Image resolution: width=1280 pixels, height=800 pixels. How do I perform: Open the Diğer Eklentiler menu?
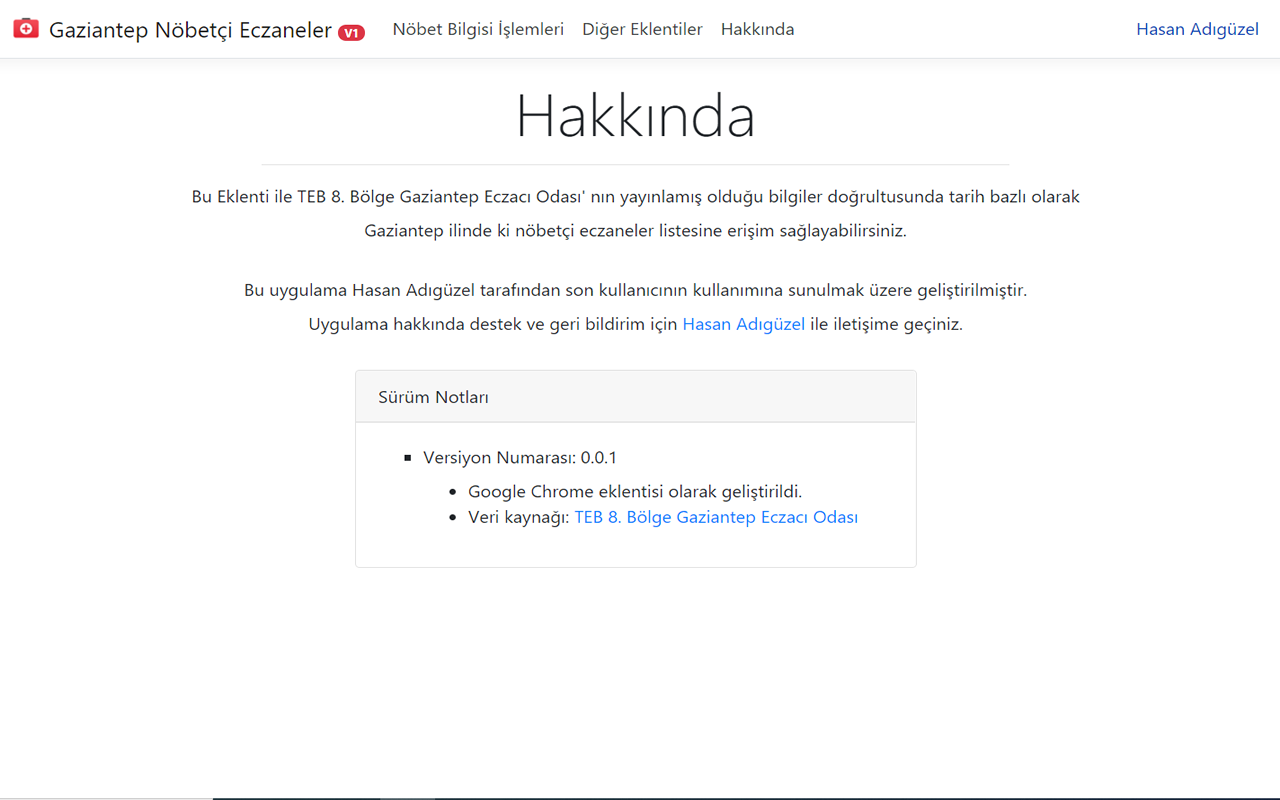642,29
